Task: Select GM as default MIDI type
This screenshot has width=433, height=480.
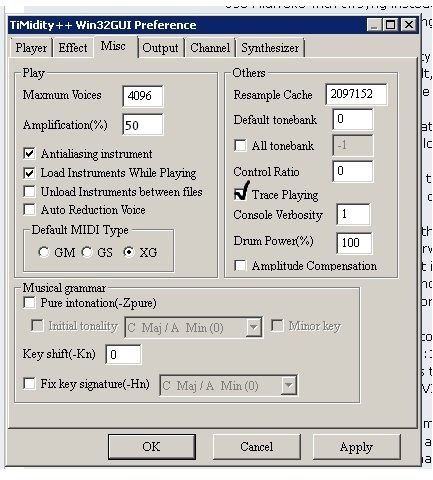Action: [x=44, y=252]
